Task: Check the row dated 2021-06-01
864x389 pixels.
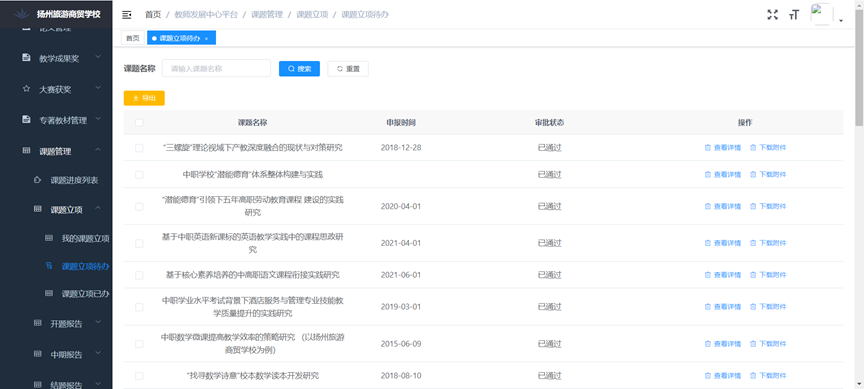Action: (x=139, y=275)
